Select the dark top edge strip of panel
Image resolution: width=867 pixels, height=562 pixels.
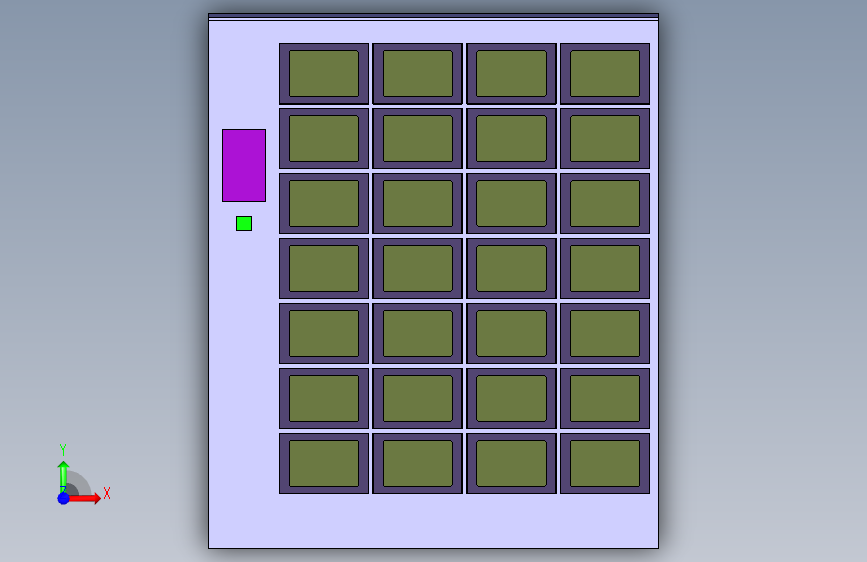coord(434,16)
